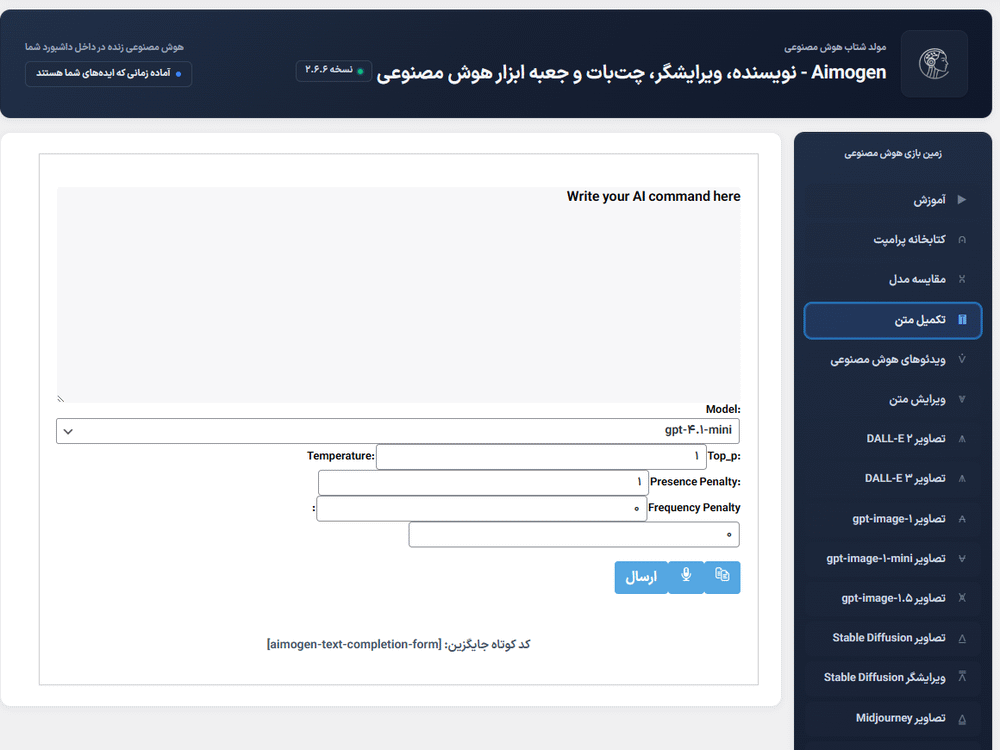Viewport: 1000px width, 750px height.
Task: Open the gpt-4.1-mini model dropdown
Action: [x=398, y=430]
